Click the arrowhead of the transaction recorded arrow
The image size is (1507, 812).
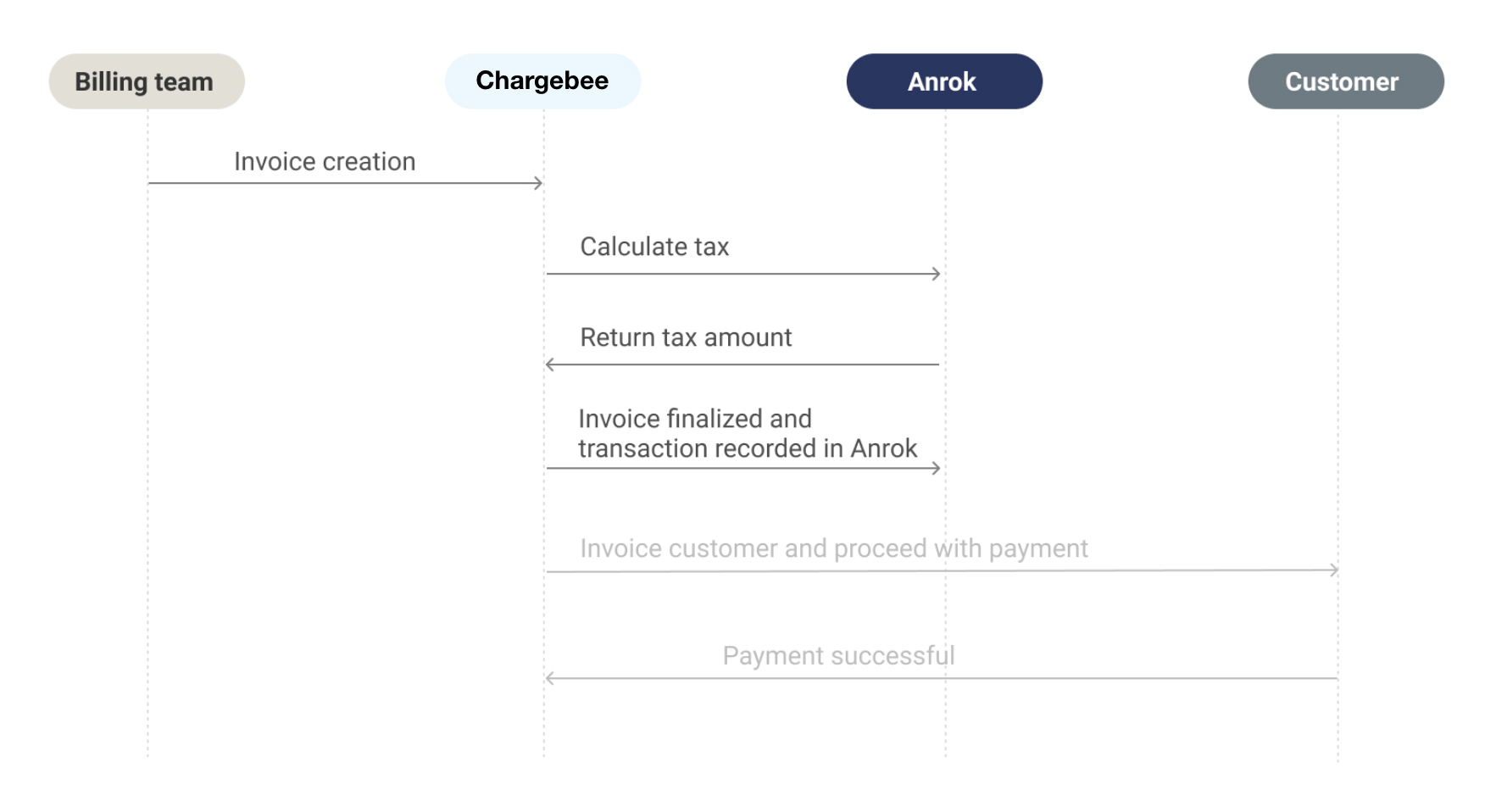click(936, 468)
